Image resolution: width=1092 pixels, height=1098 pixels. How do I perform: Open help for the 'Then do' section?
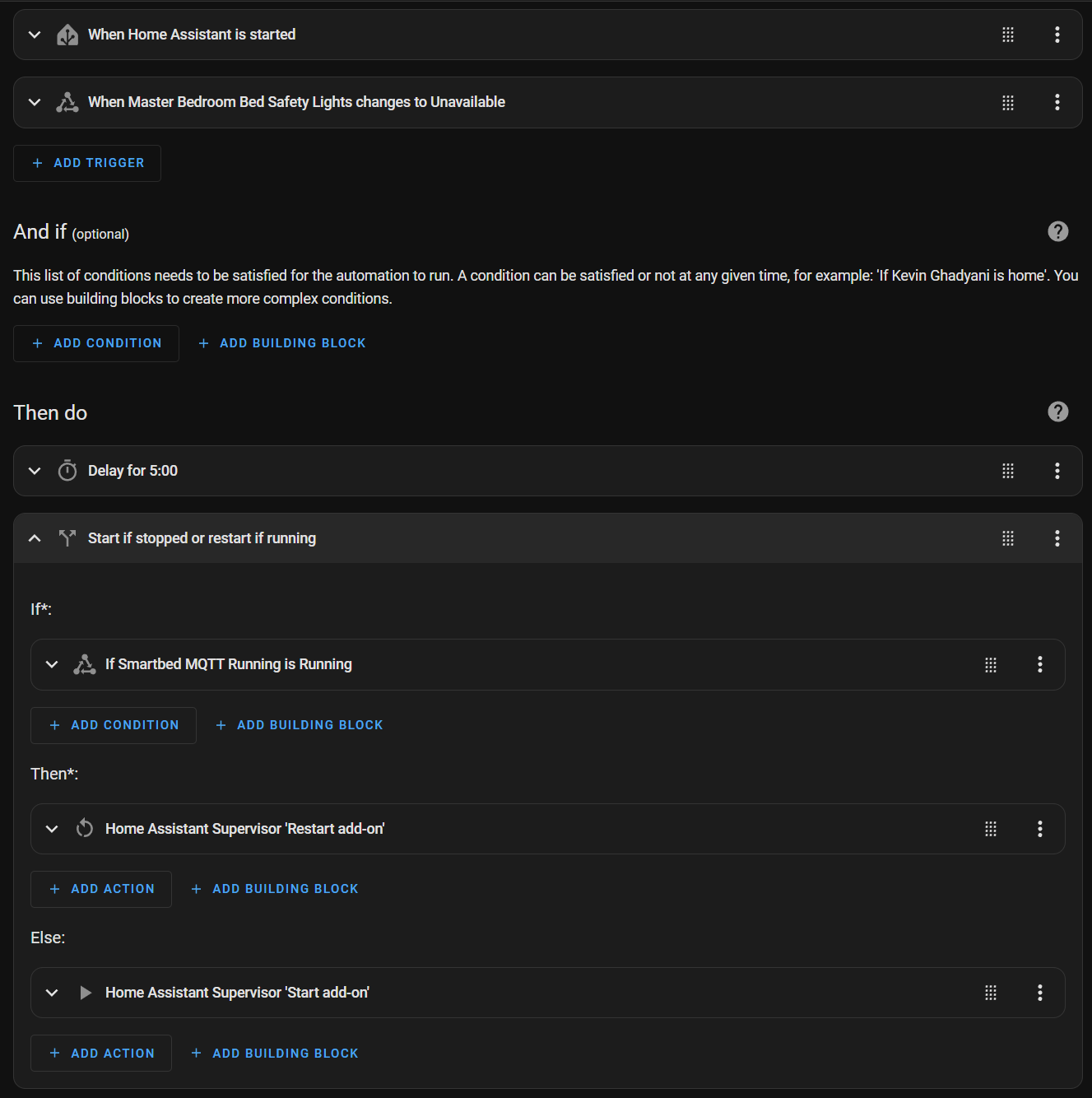(x=1057, y=412)
